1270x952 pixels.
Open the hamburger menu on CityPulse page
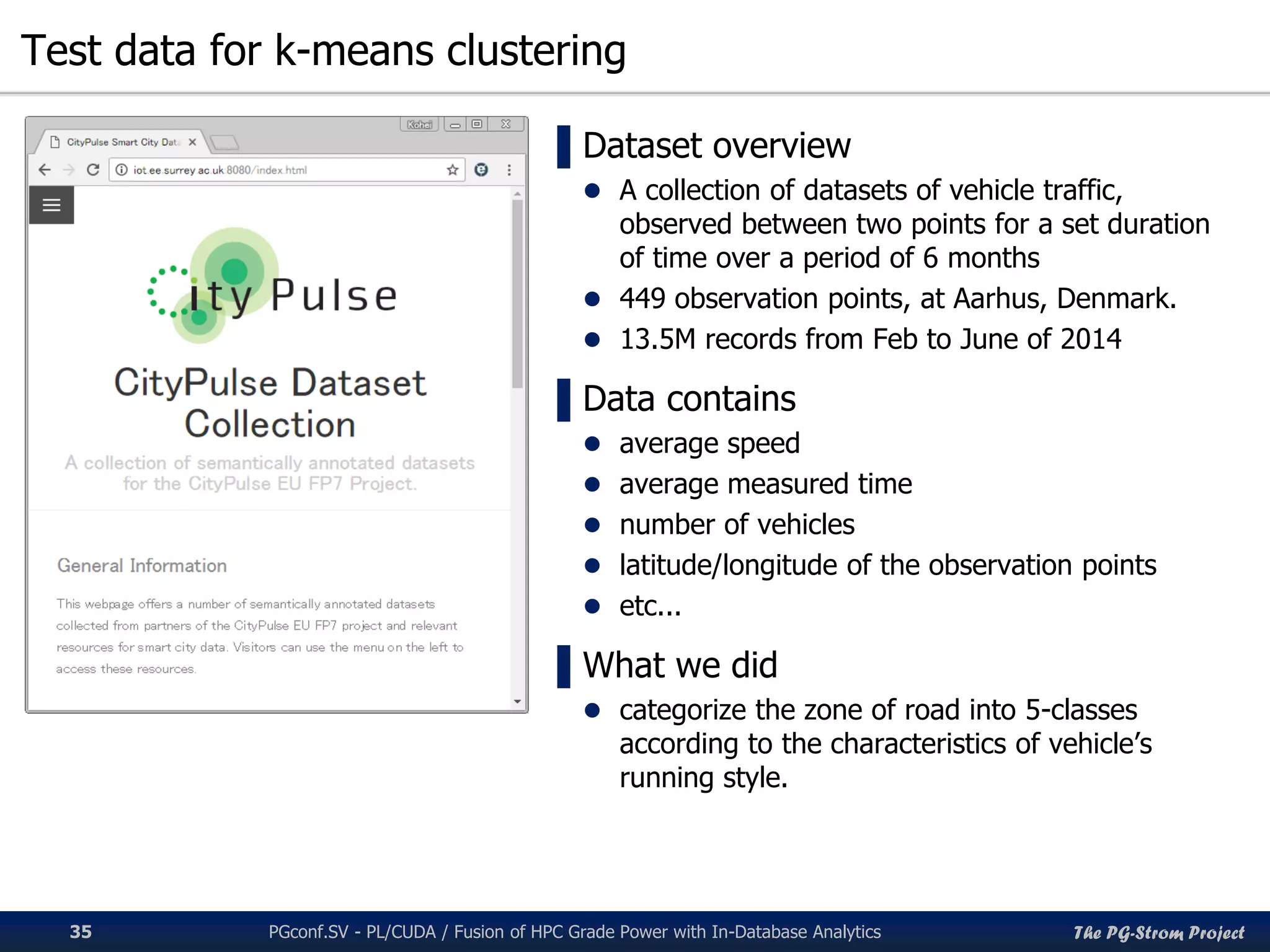(x=51, y=205)
